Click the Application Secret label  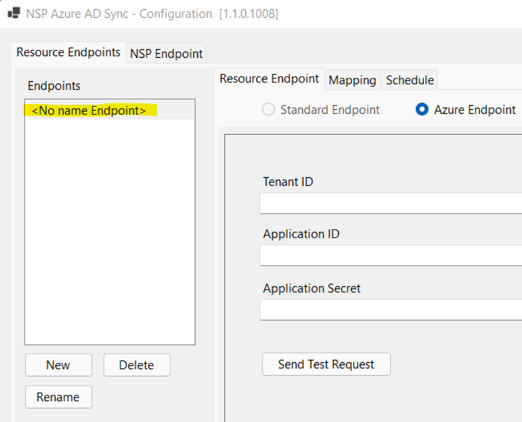312,288
